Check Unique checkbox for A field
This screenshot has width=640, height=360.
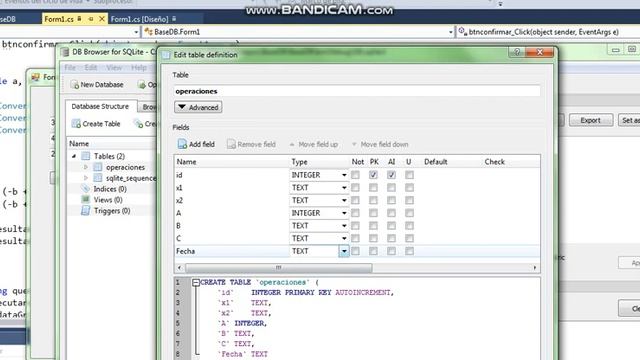click(409, 213)
